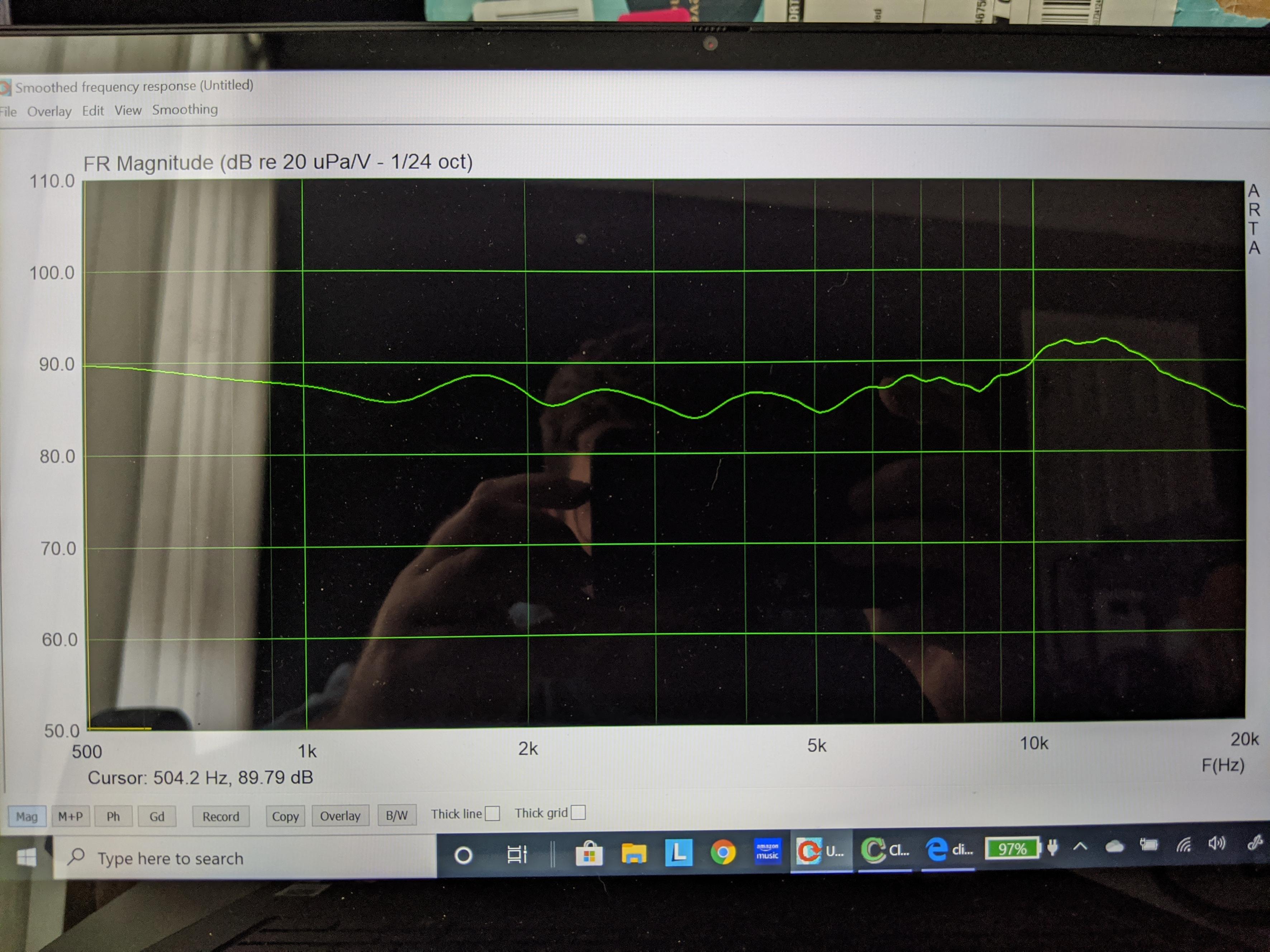Switch to the Edge 'di...' taskbar window
Image resolution: width=1270 pixels, height=952 pixels.
point(948,849)
